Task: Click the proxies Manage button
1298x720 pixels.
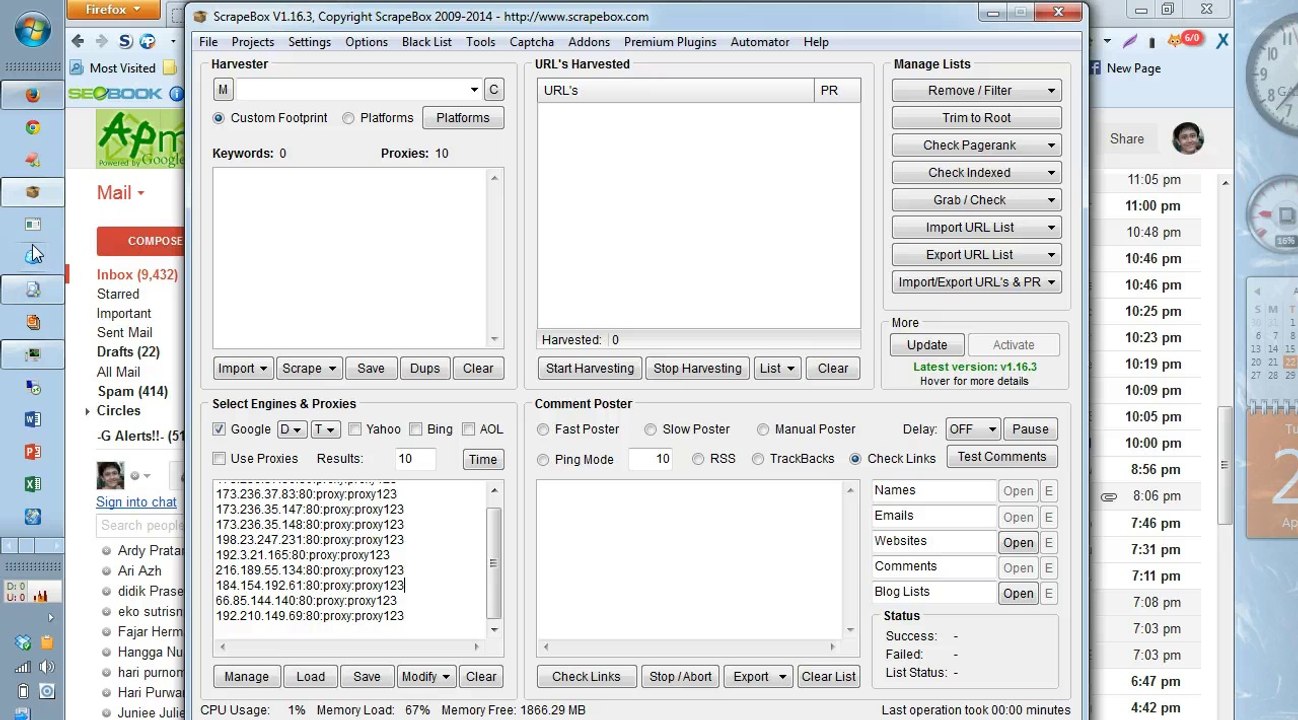Action: (x=246, y=677)
